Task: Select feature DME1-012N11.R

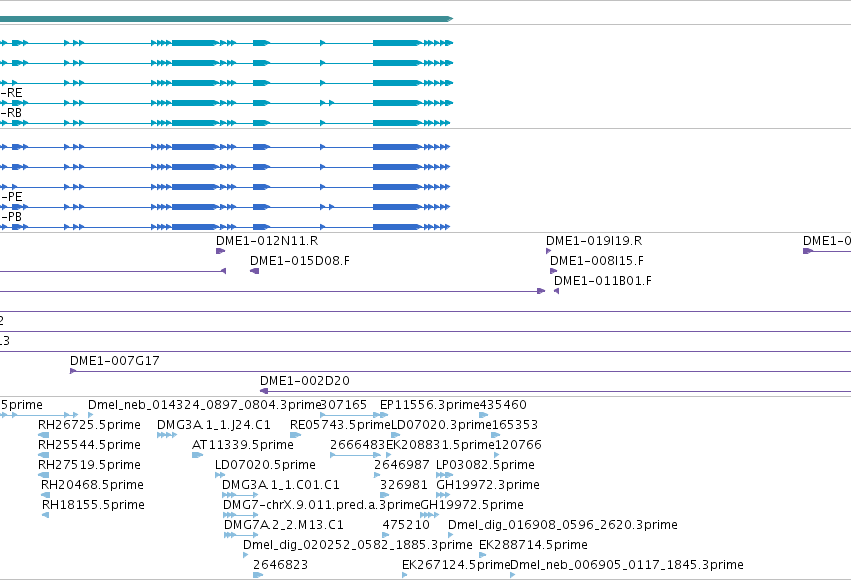Action: pos(267,241)
